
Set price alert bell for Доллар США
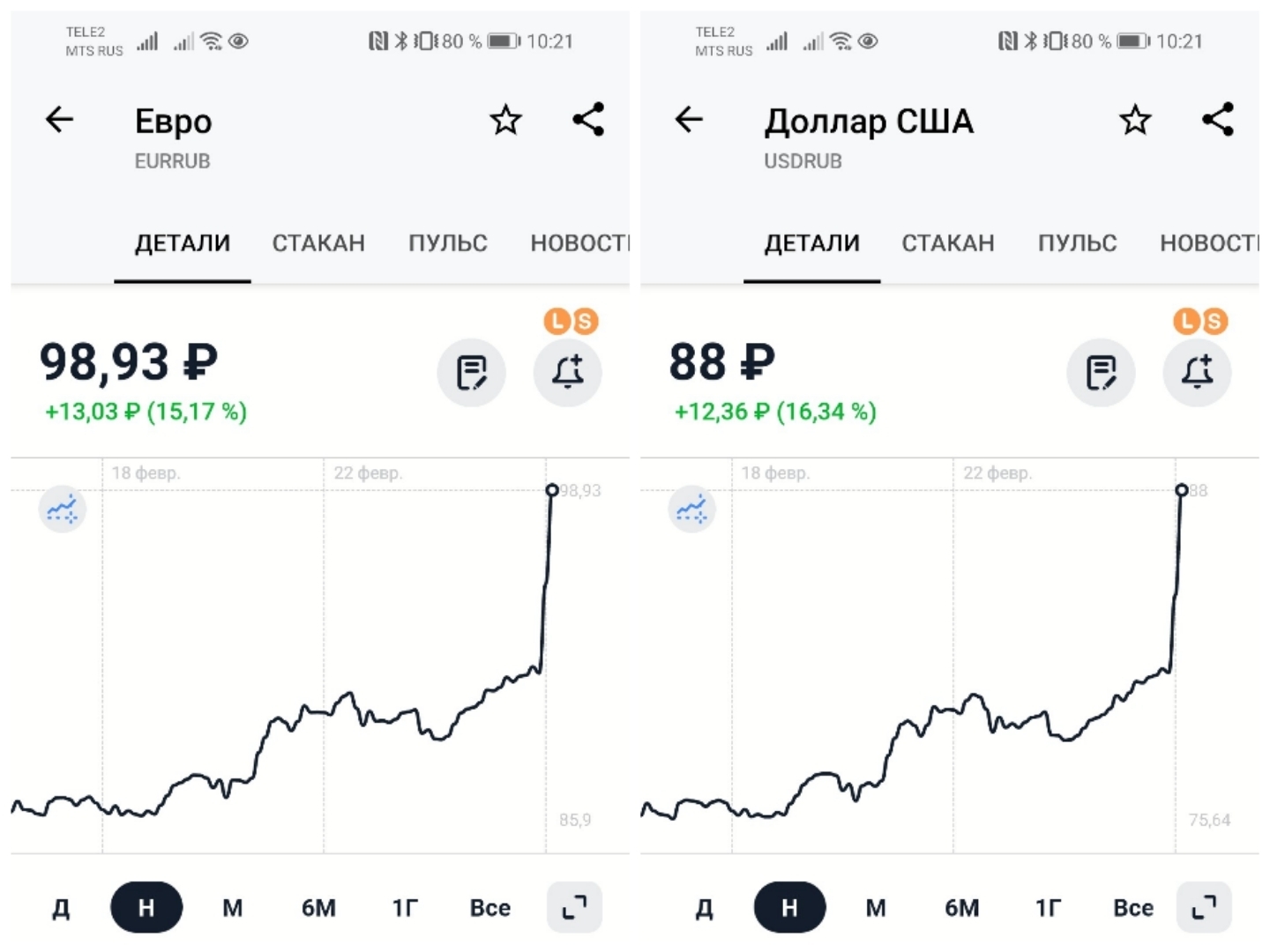click(1198, 372)
